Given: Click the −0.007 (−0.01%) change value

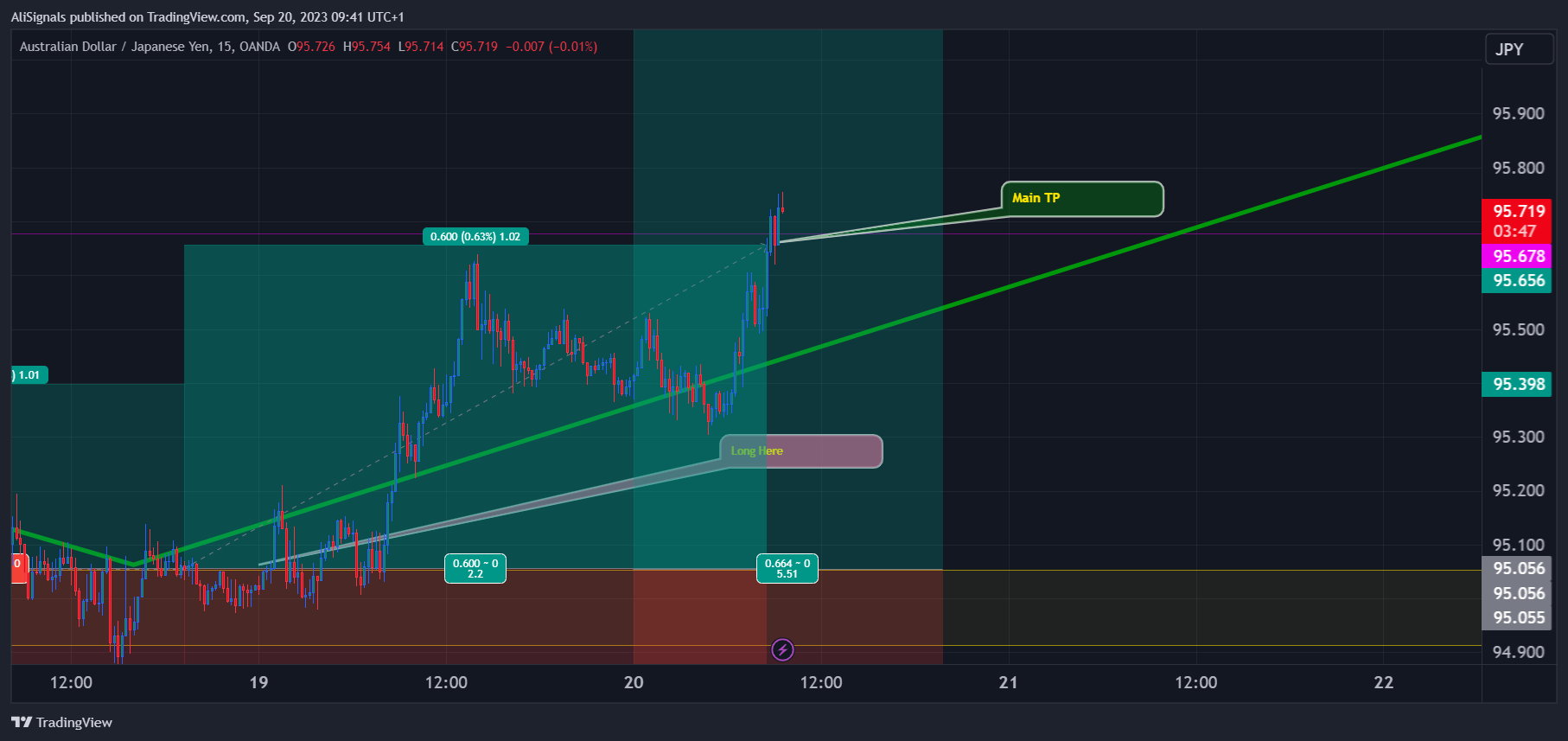Looking at the screenshot, I should 551,47.
